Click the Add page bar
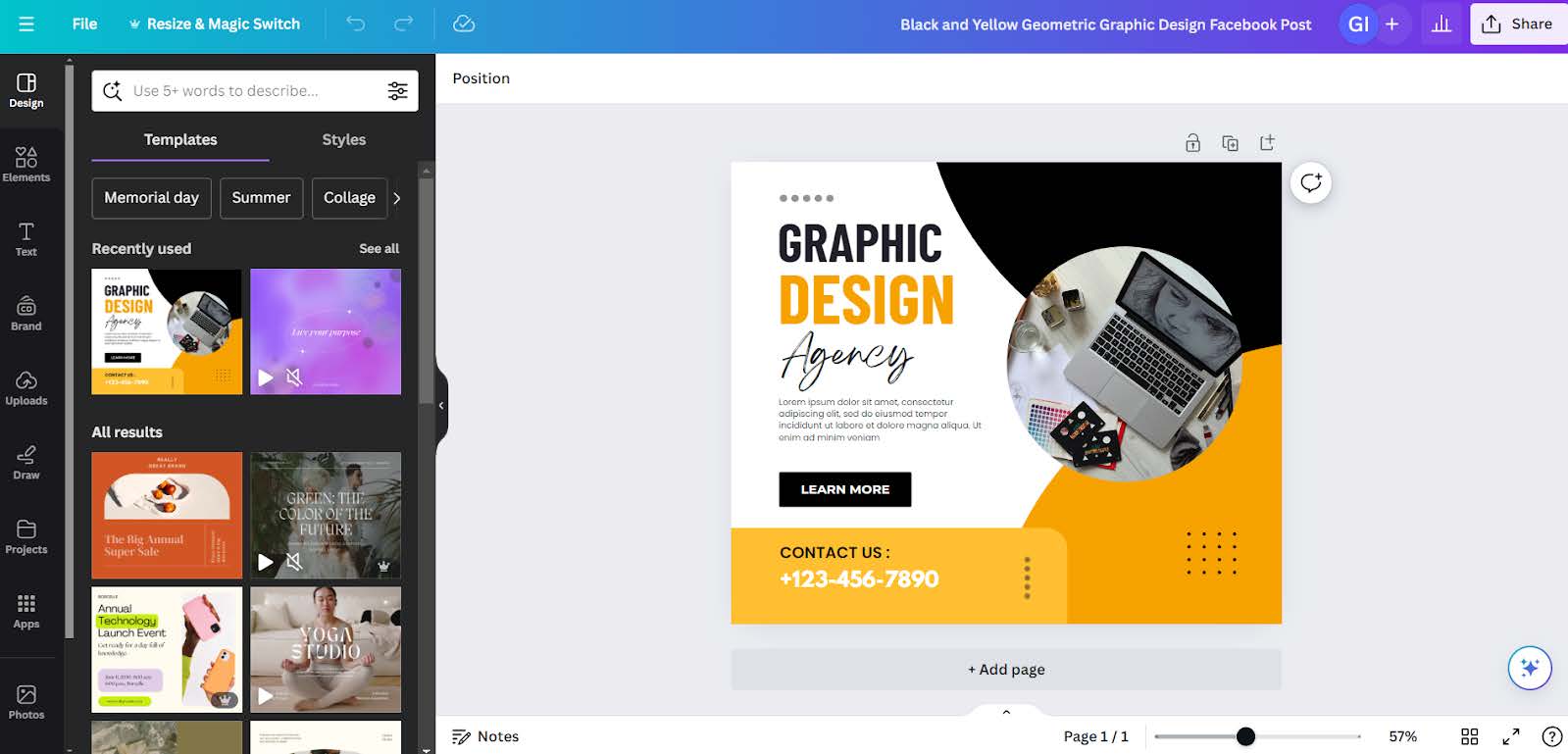This screenshot has width=1568, height=754. click(1006, 670)
